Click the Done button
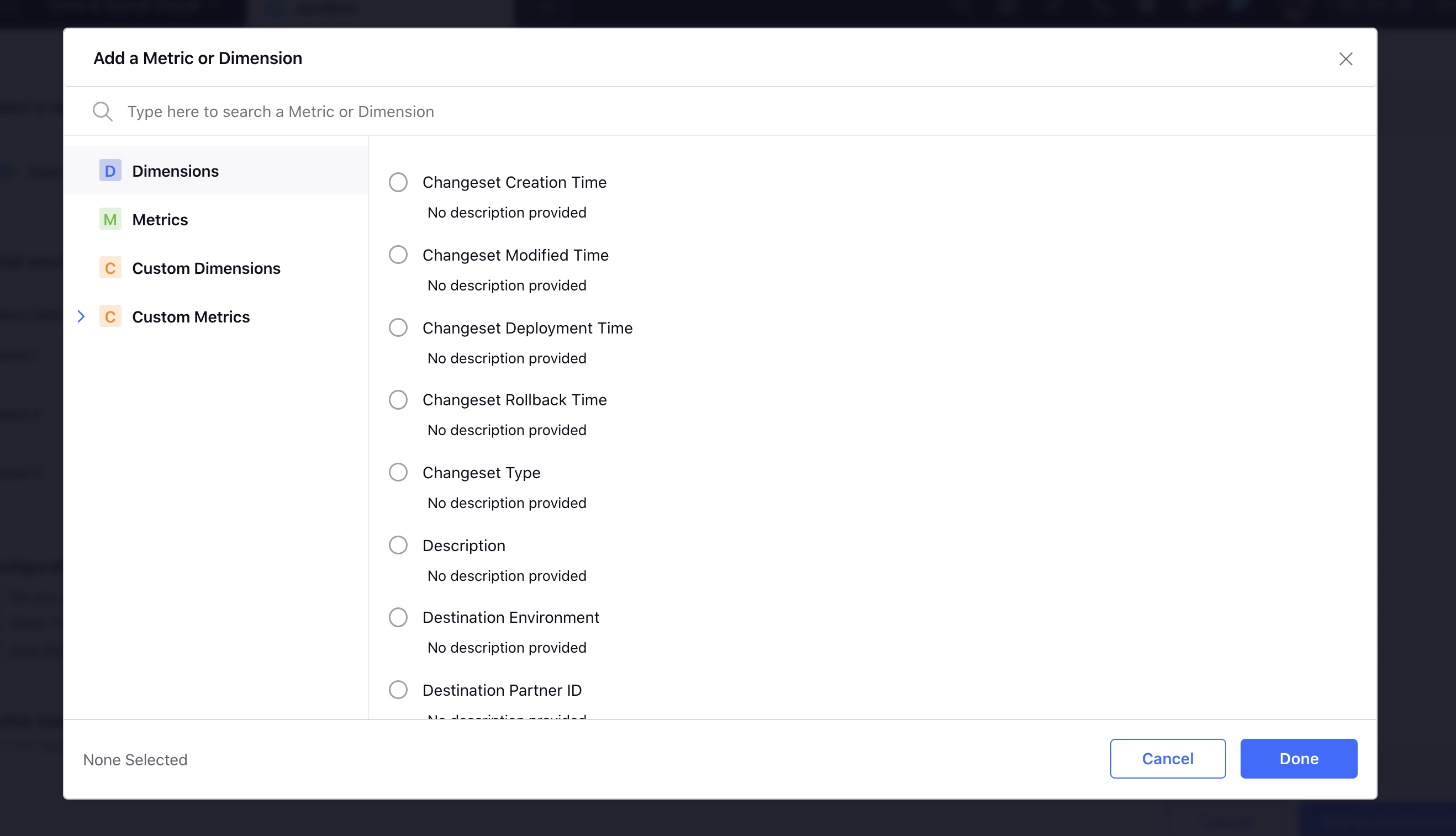The height and width of the screenshot is (836, 1456). [1299, 758]
